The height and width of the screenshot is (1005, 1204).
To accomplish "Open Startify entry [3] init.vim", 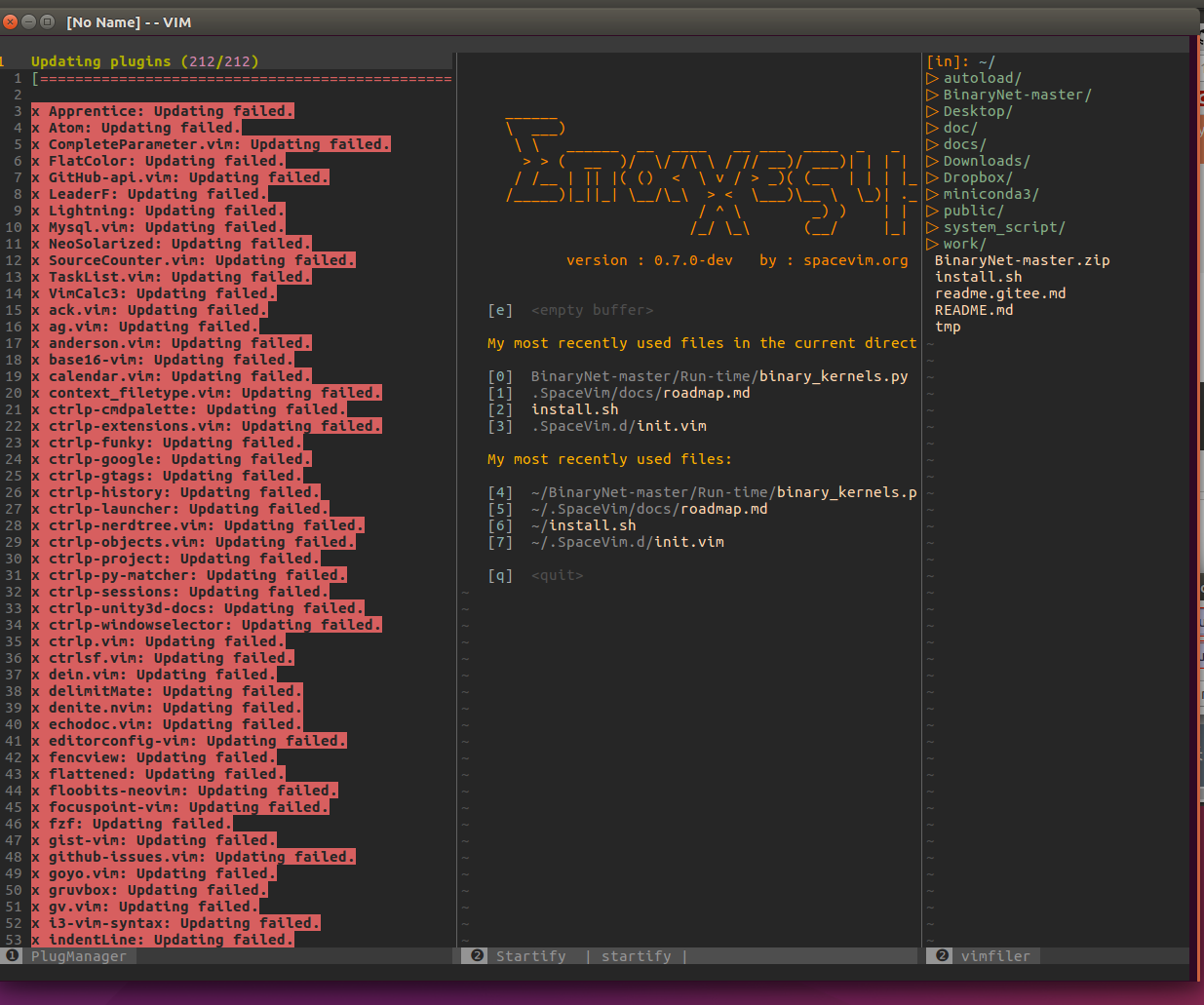I will click(x=597, y=426).
